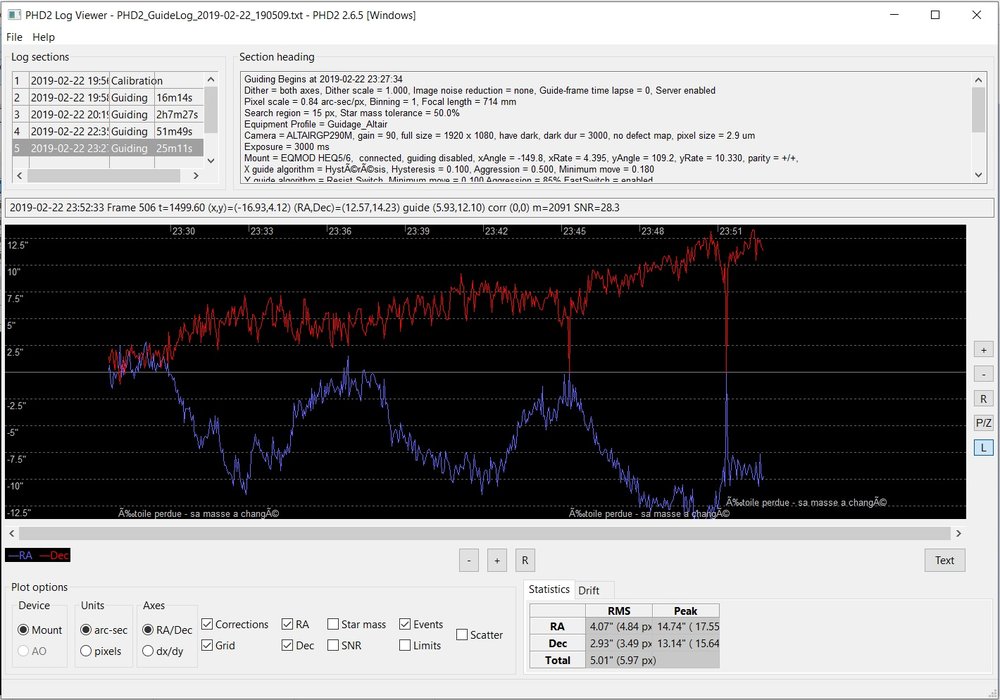Select the Guiding 16m14s log section
The height and width of the screenshot is (700, 1000).
point(108,98)
